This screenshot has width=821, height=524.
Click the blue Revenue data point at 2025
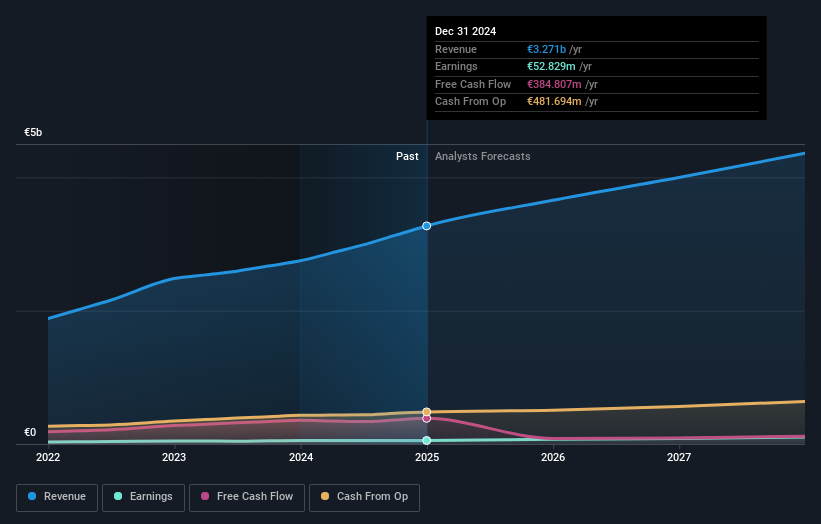(x=427, y=226)
